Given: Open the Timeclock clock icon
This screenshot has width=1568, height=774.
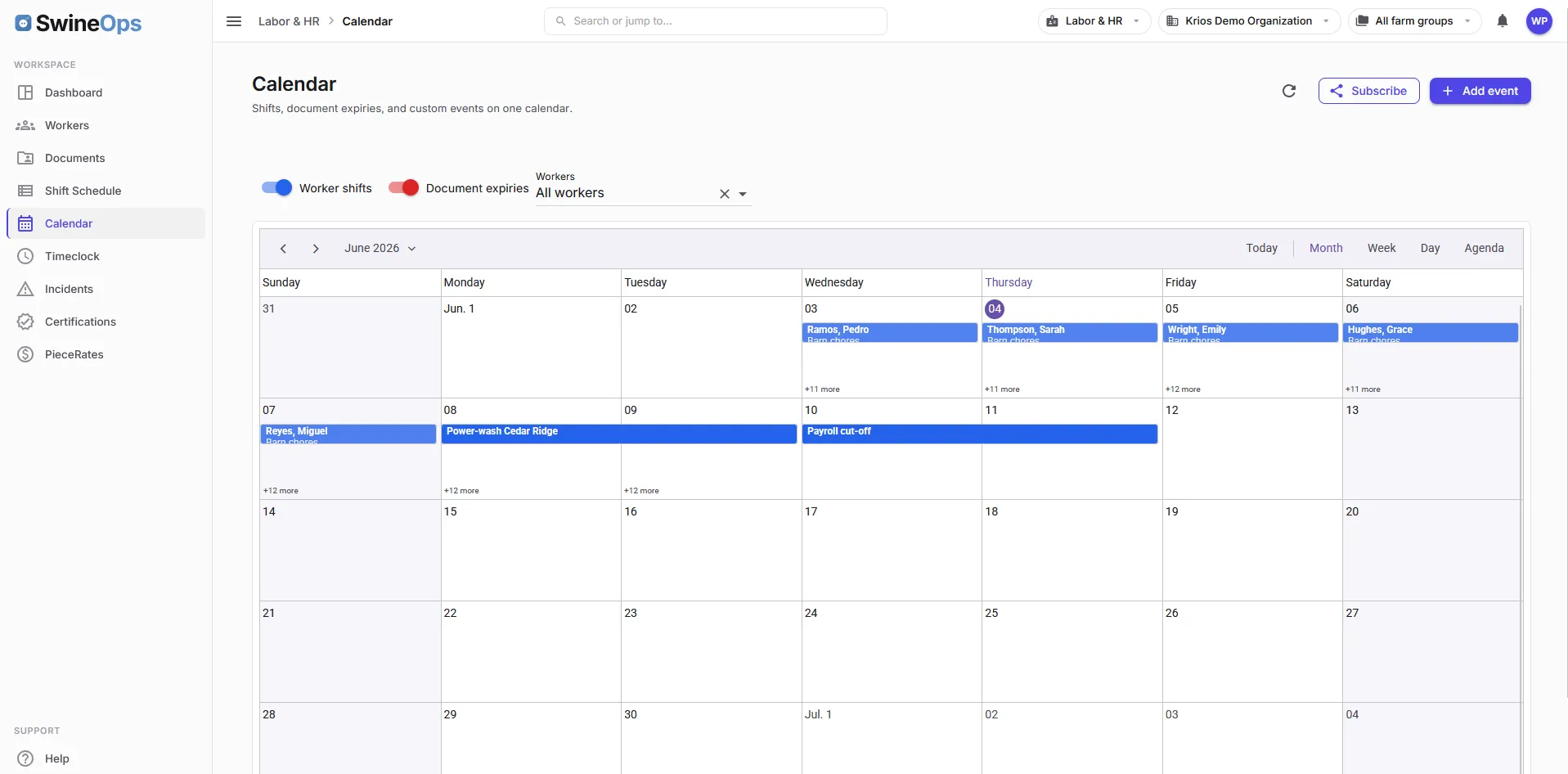Looking at the screenshot, I should click(25, 256).
